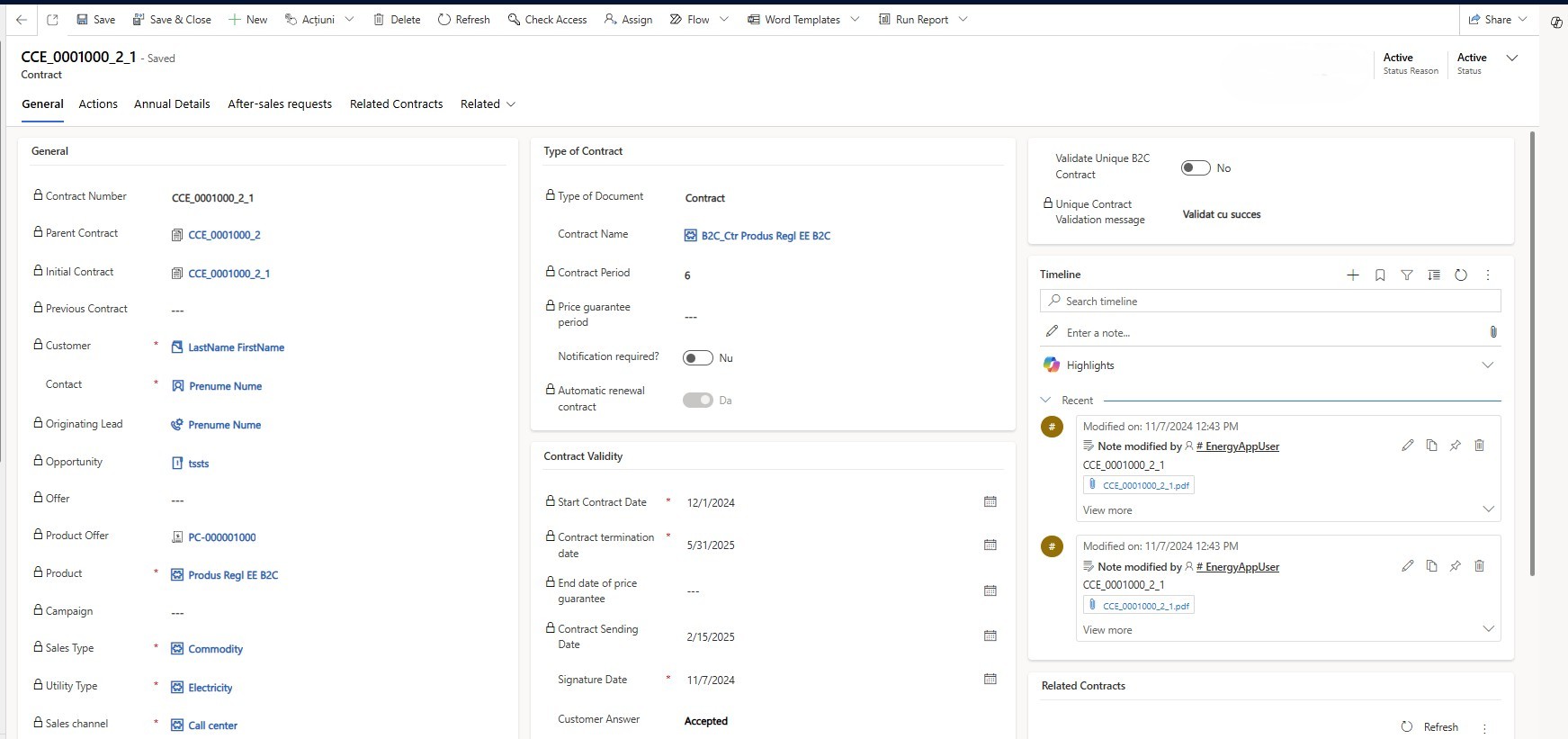The image size is (1568, 739).
Task: Delete the first timeline note via trash icon
Action: [1479, 446]
